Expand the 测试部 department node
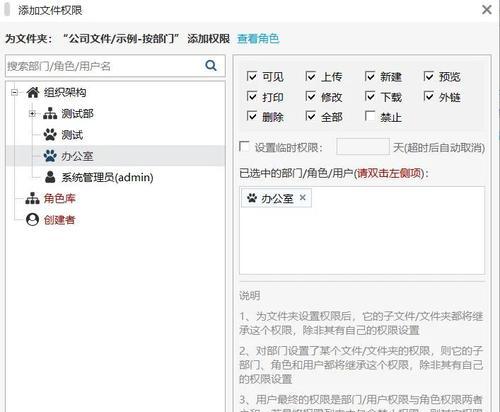 point(32,114)
